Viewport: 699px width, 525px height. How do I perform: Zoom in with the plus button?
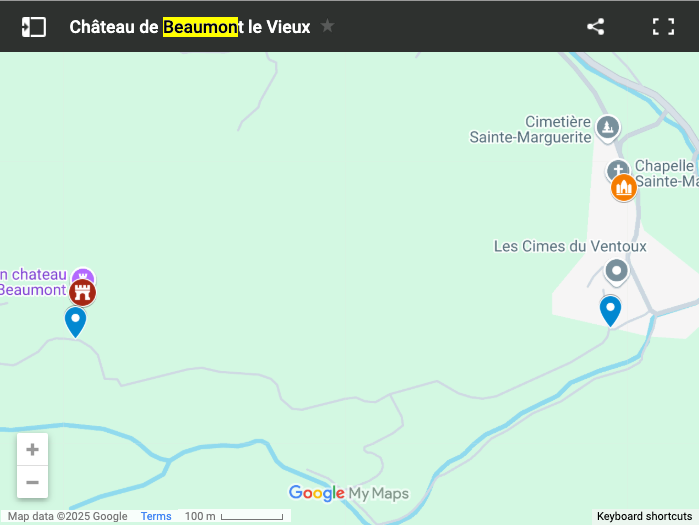pos(33,449)
